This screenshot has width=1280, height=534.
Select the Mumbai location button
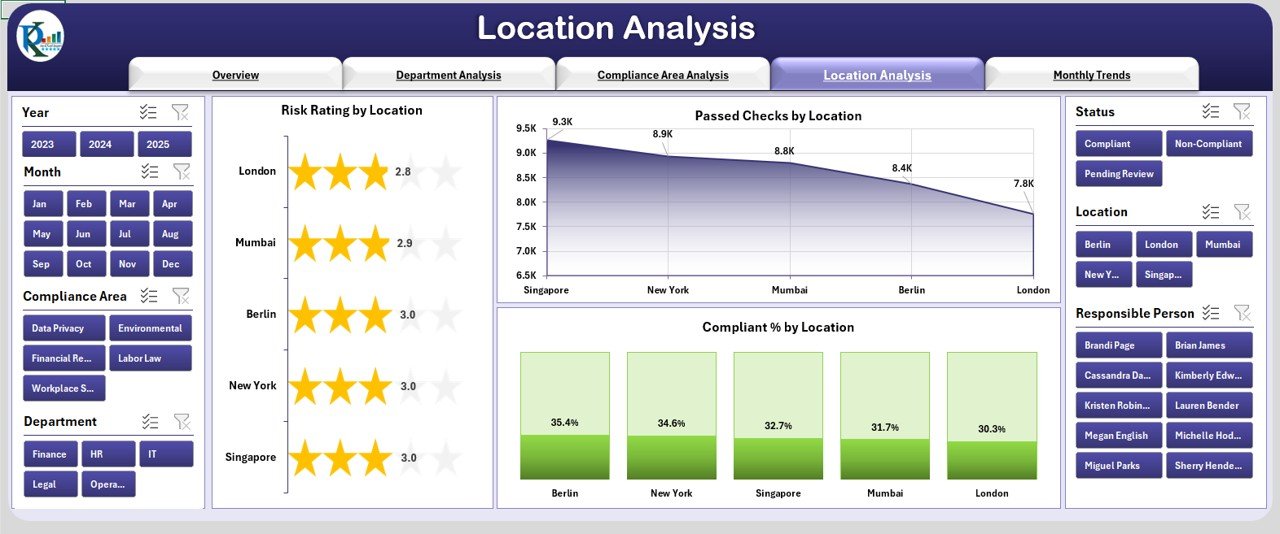point(1222,244)
